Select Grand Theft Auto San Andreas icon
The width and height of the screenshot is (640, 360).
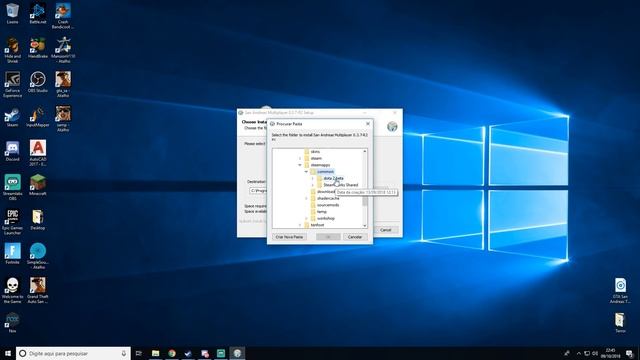point(38,290)
